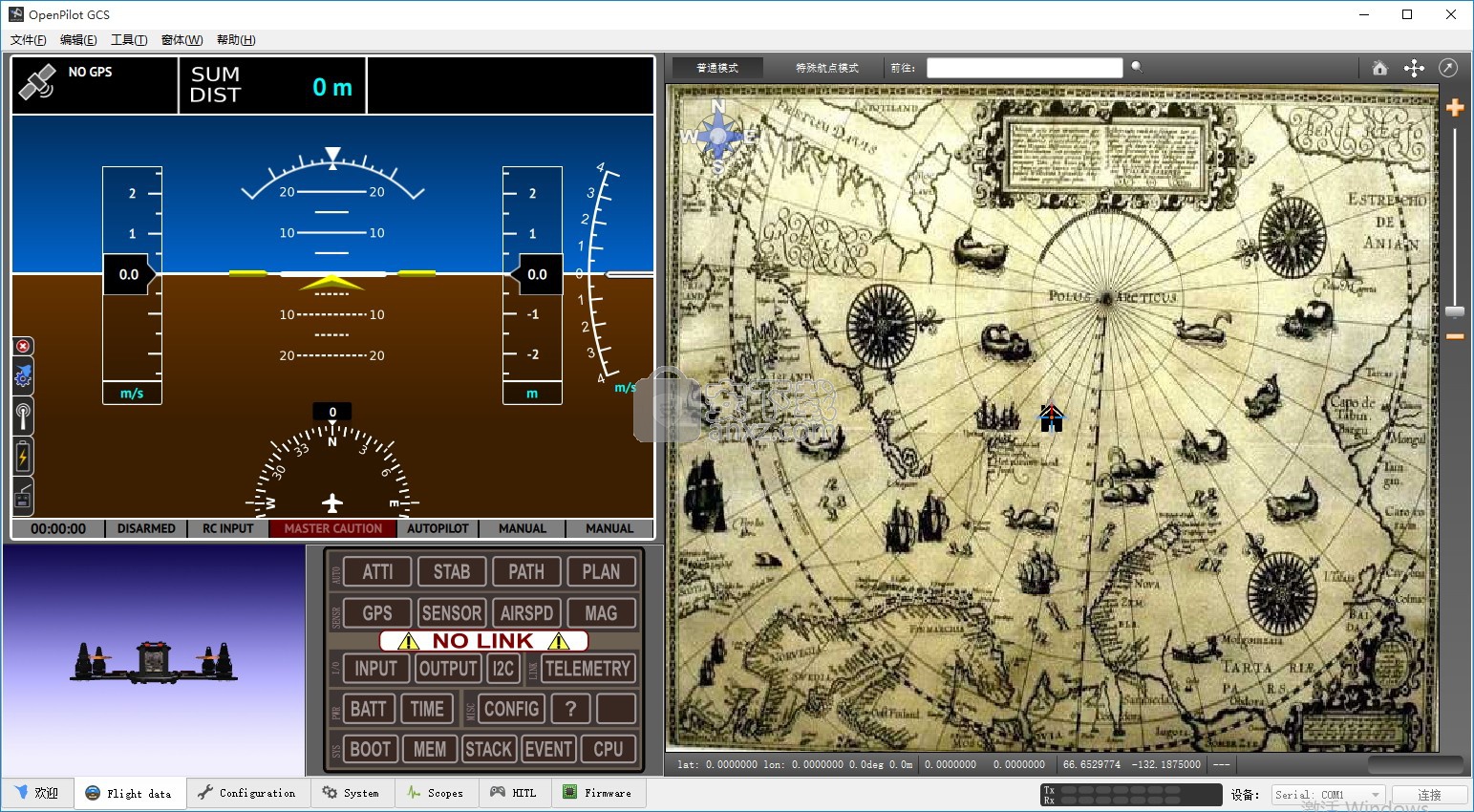Click the compass rose on the map
Image resolution: width=1474 pixels, height=812 pixels.
coord(717,137)
